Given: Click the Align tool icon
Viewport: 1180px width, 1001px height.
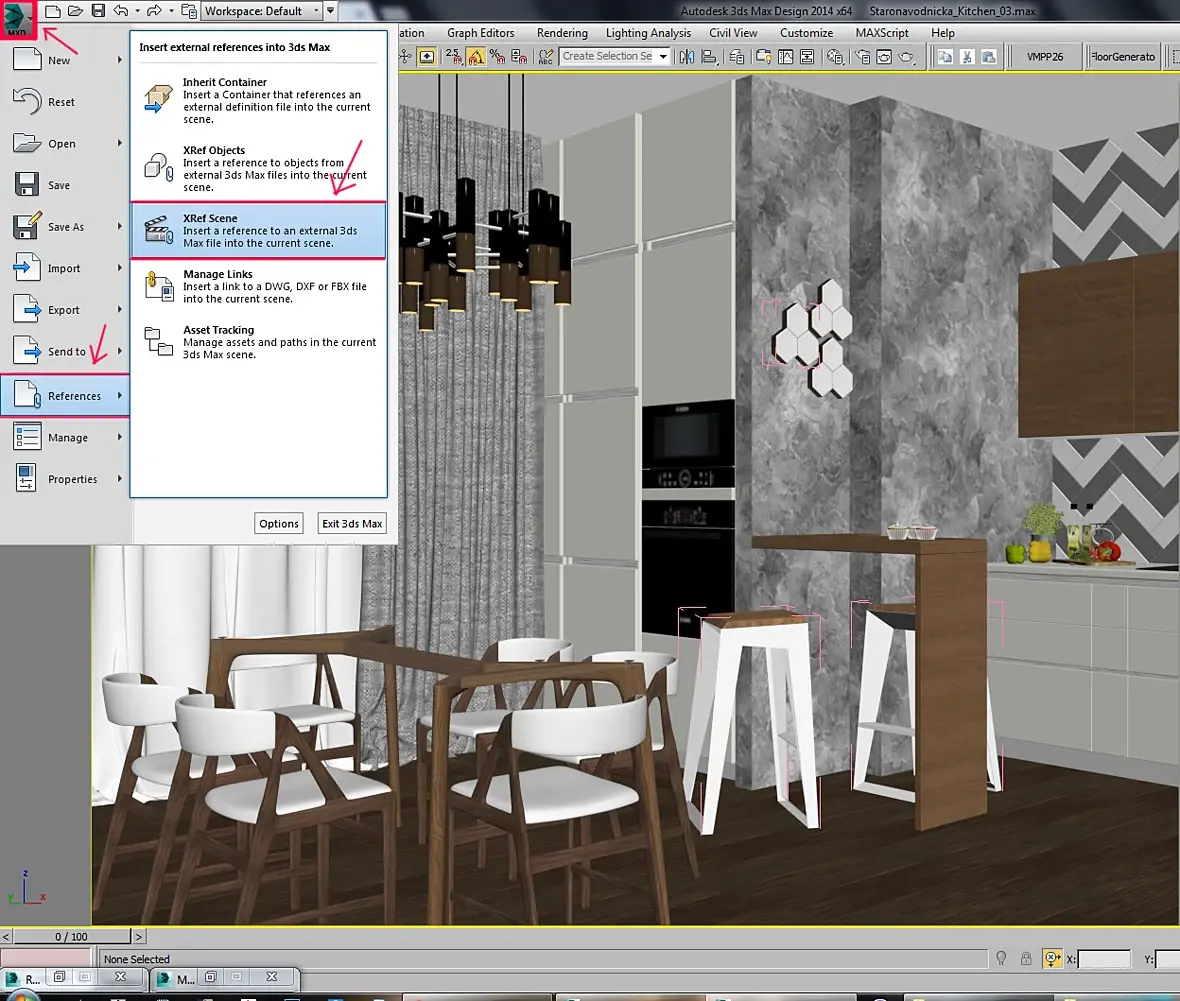Looking at the screenshot, I should [x=709, y=56].
